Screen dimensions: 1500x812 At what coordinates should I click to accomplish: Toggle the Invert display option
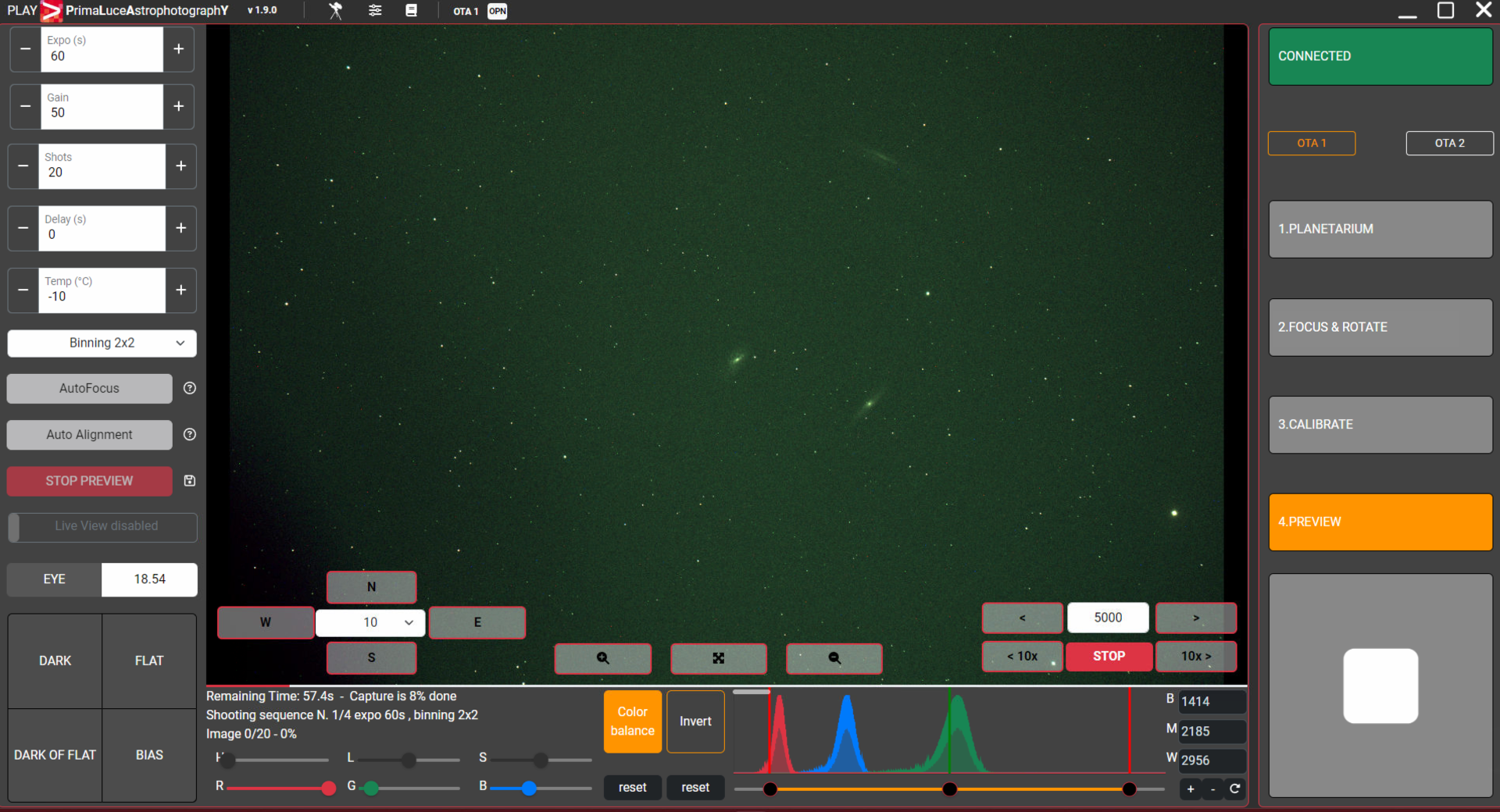coord(695,721)
